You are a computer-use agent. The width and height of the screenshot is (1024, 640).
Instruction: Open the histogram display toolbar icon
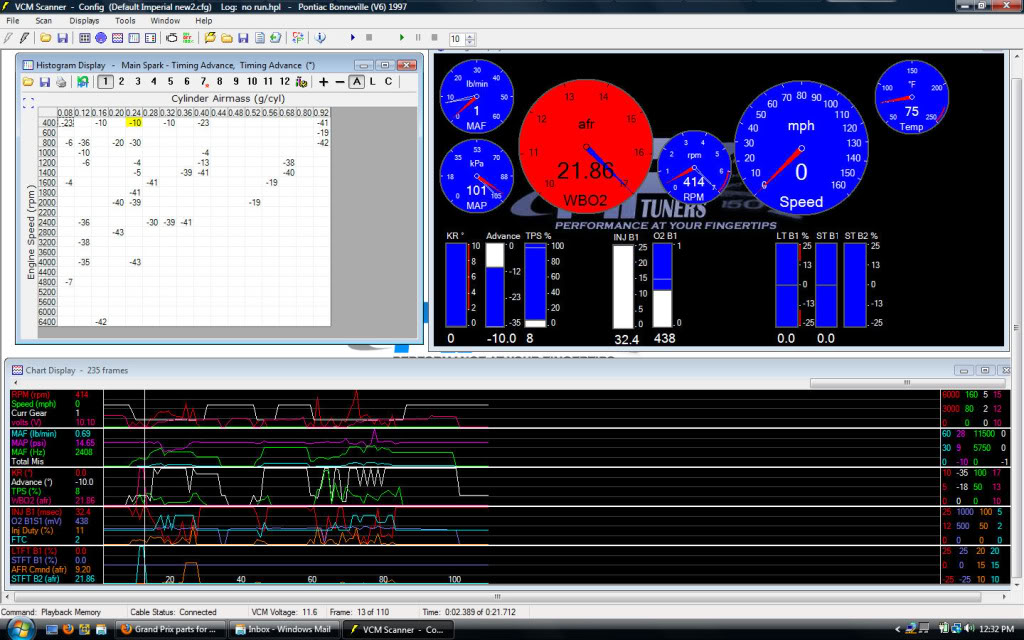134,38
